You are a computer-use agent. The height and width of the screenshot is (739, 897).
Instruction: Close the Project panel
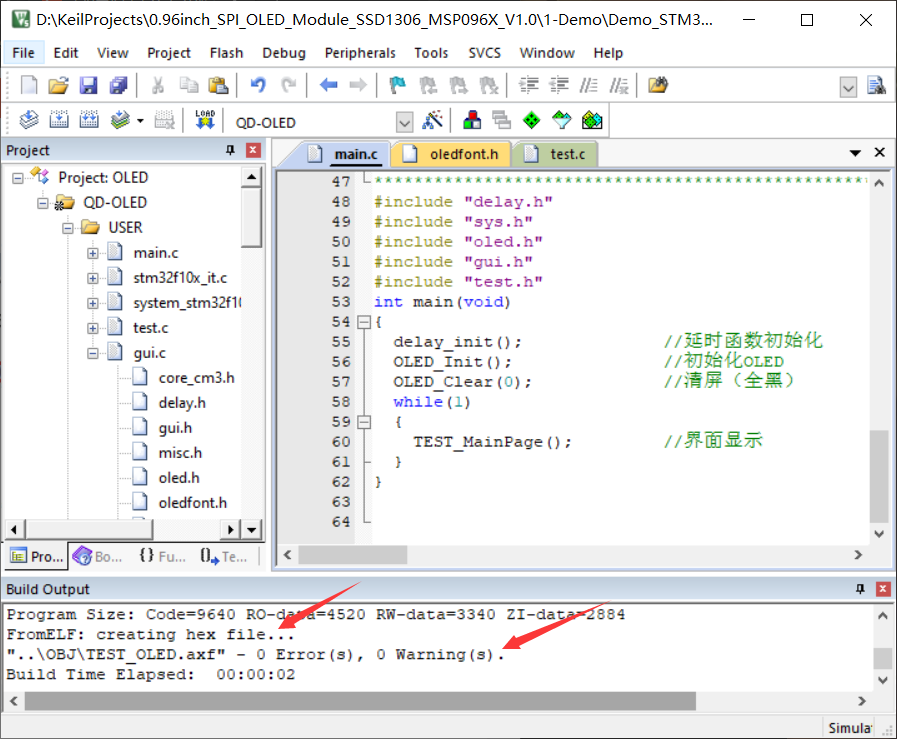(x=253, y=150)
